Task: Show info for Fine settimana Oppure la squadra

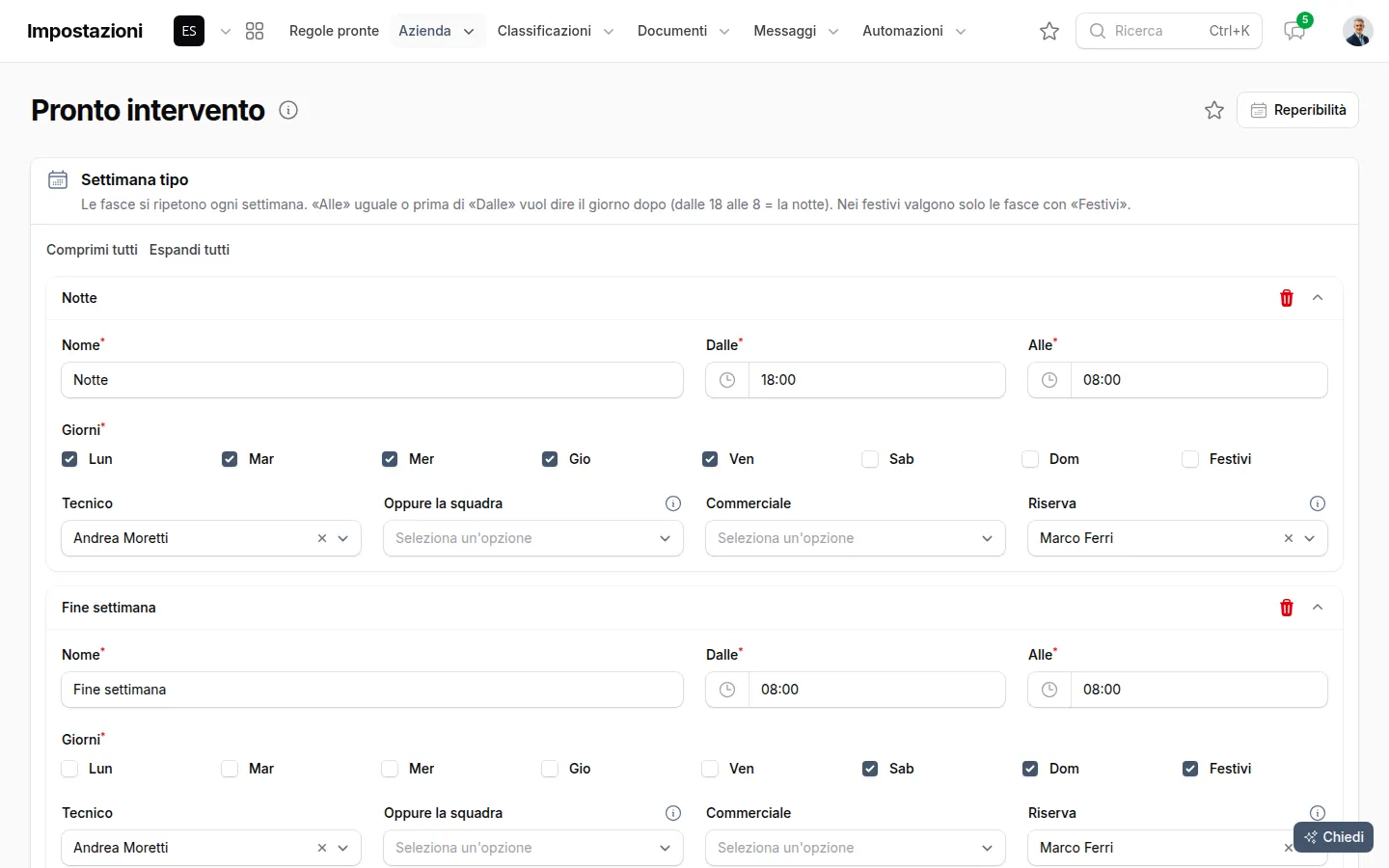Action: pyautogui.click(x=673, y=813)
